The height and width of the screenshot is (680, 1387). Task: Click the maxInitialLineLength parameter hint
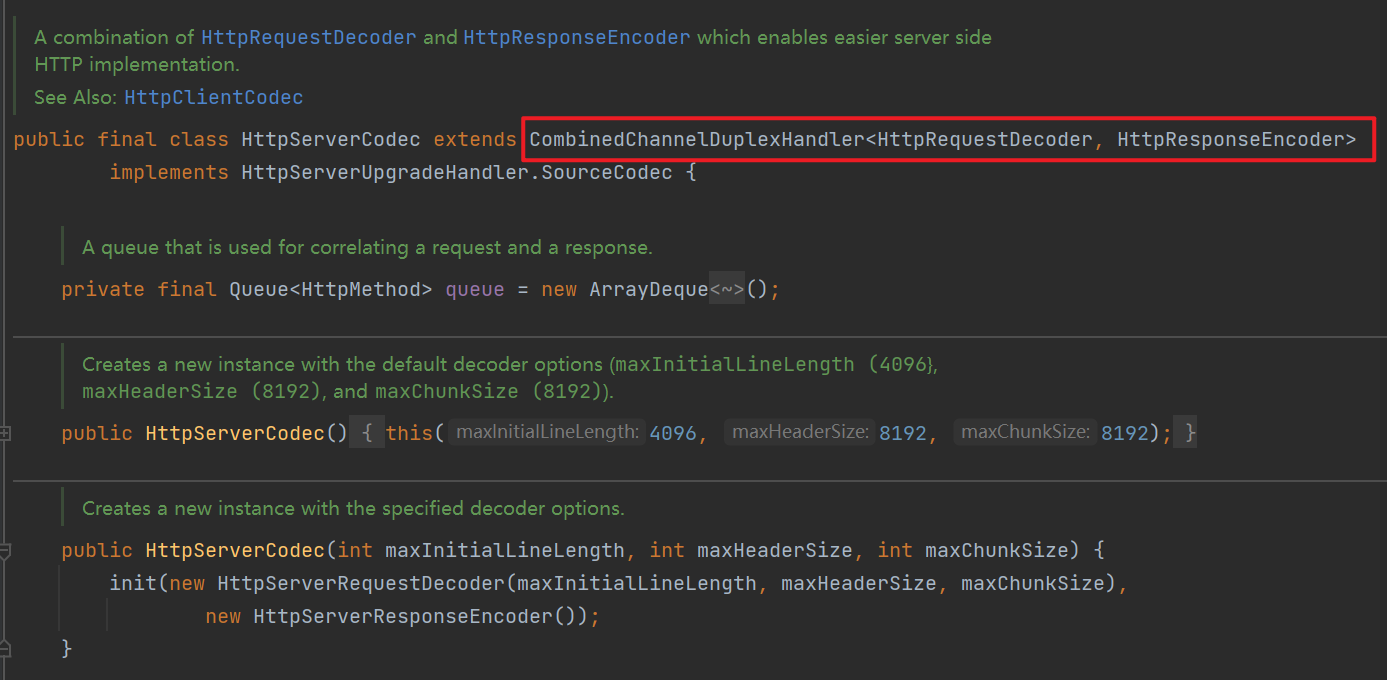pyautogui.click(x=547, y=433)
